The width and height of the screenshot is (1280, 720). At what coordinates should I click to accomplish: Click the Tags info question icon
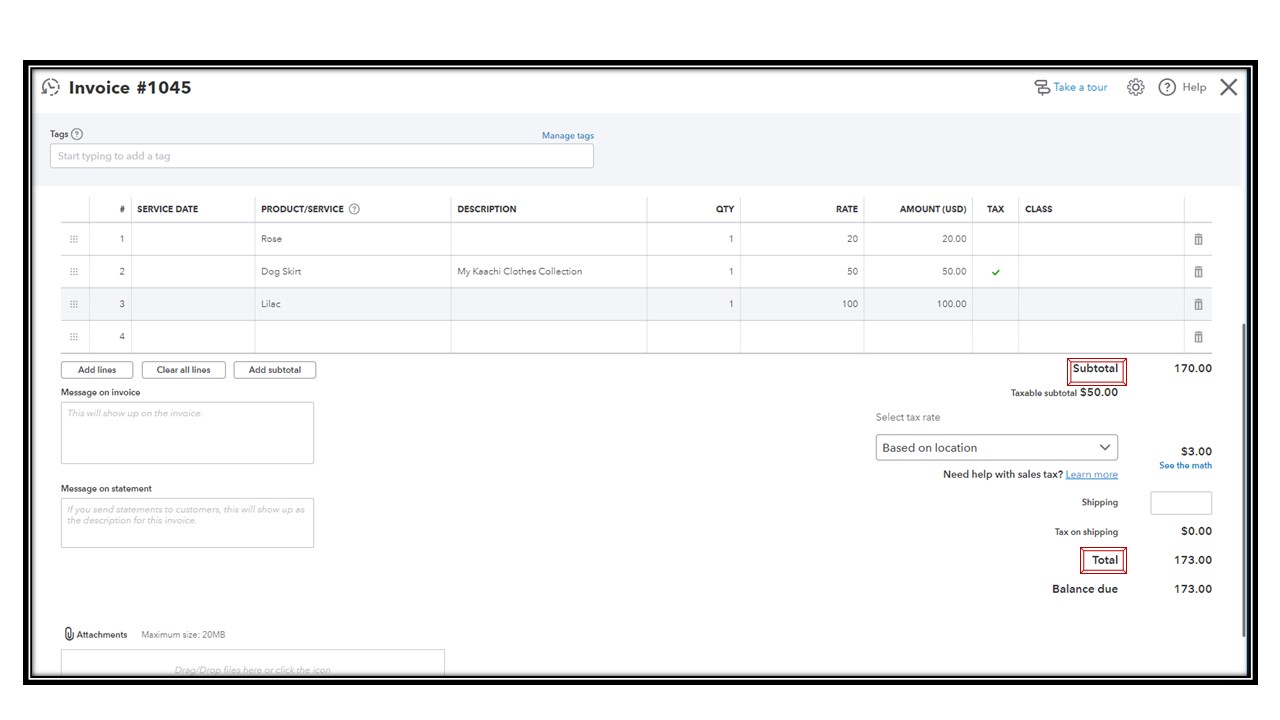[78, 134]
